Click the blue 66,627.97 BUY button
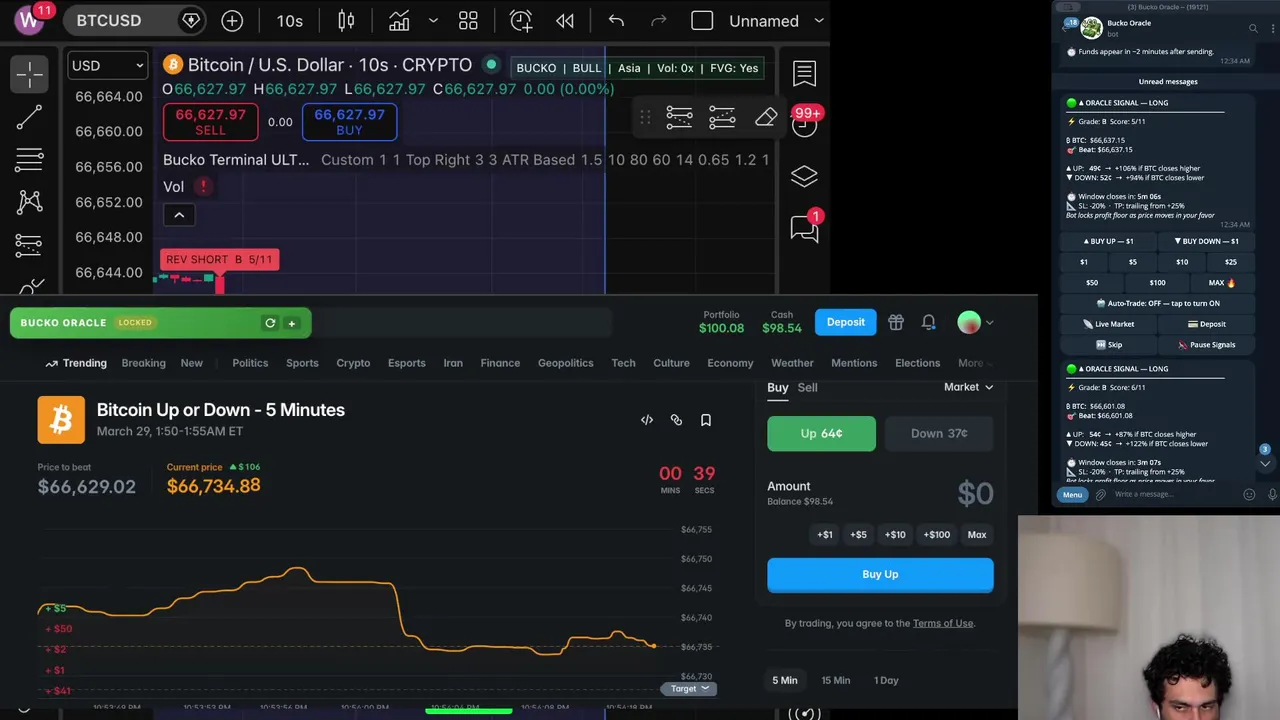Viewport: 1280px width, 720px height. (349, 122)
